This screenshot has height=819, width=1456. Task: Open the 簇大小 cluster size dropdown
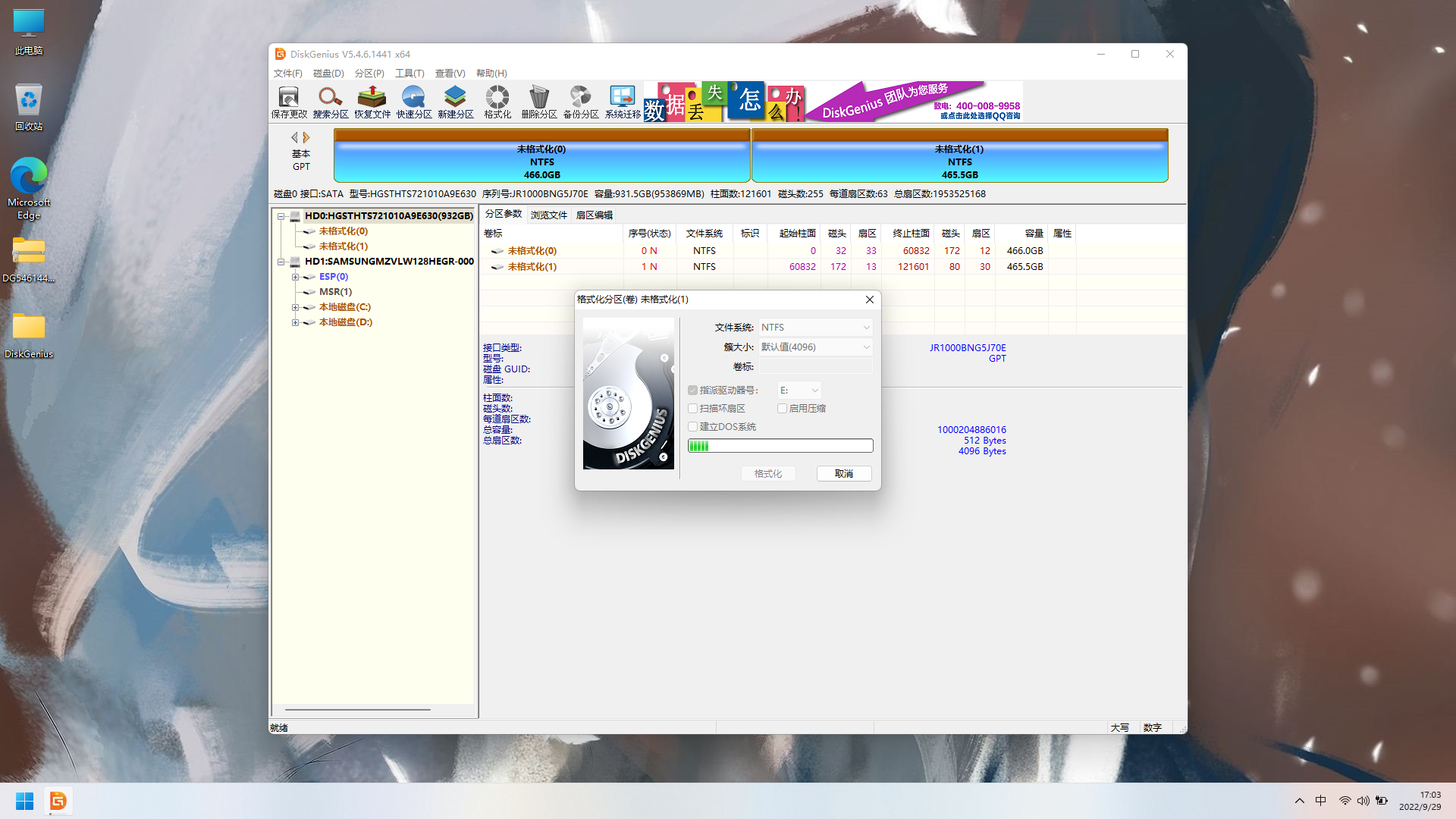816,347
